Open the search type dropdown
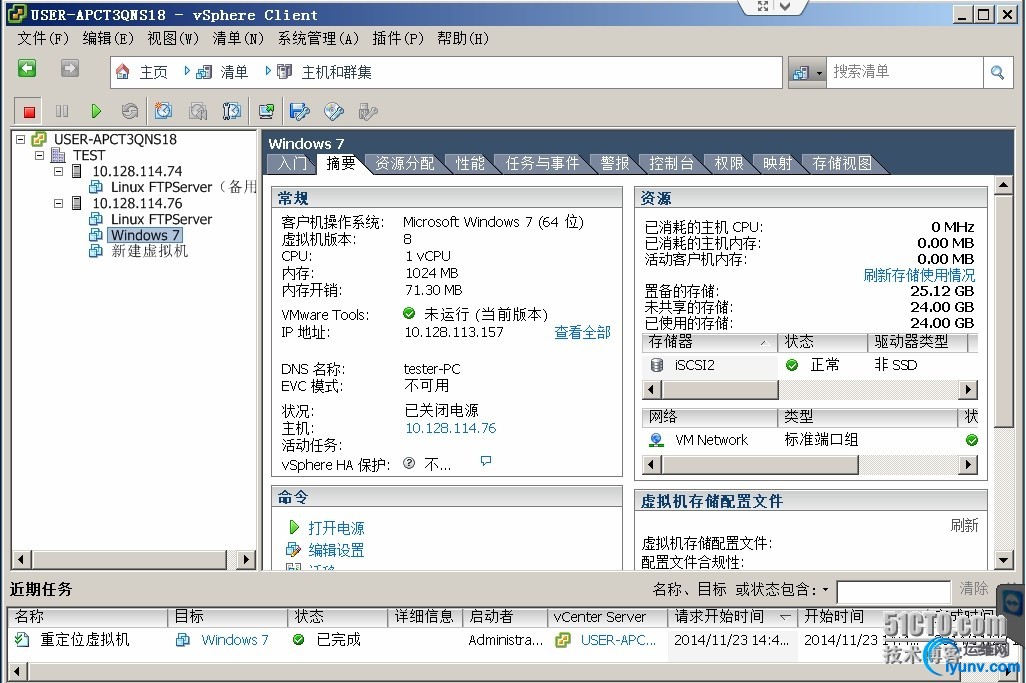The height and width of the screenshot is (683, 1026). [819, 73]
